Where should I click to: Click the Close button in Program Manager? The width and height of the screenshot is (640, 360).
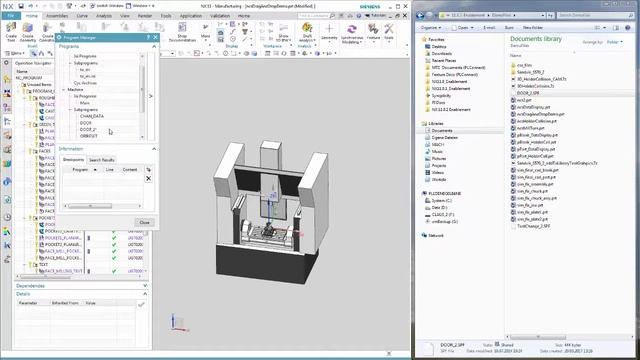click(144, 222)
